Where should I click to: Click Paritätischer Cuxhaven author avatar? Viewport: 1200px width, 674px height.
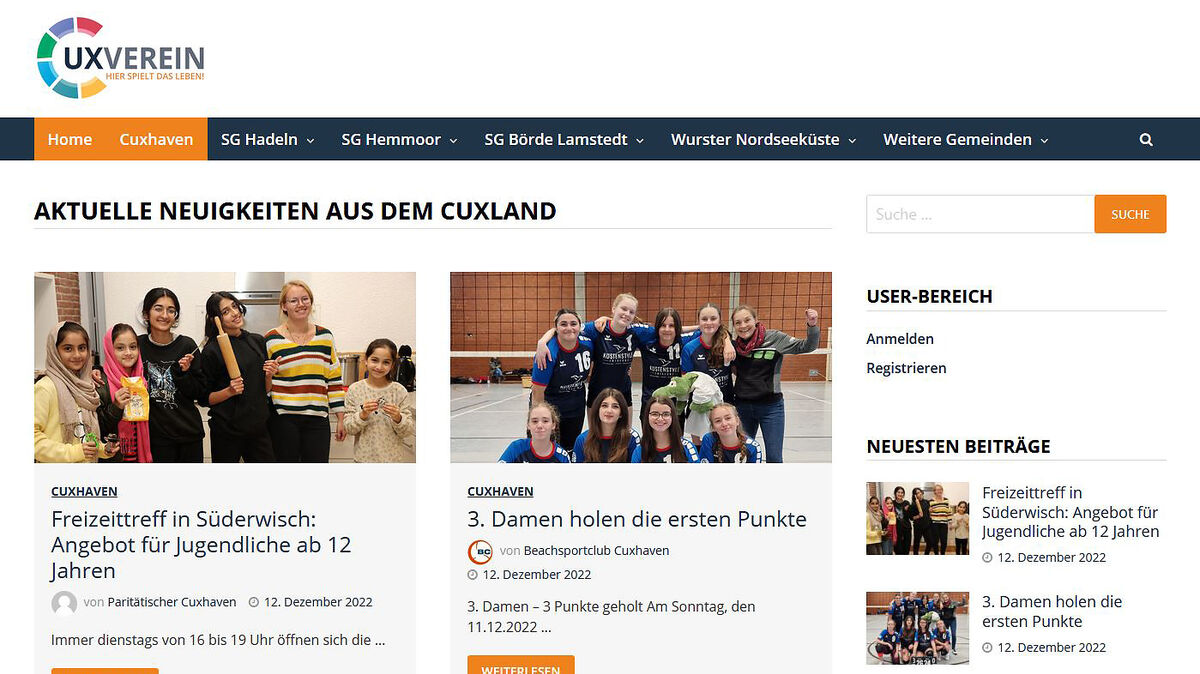pos(64,603)
